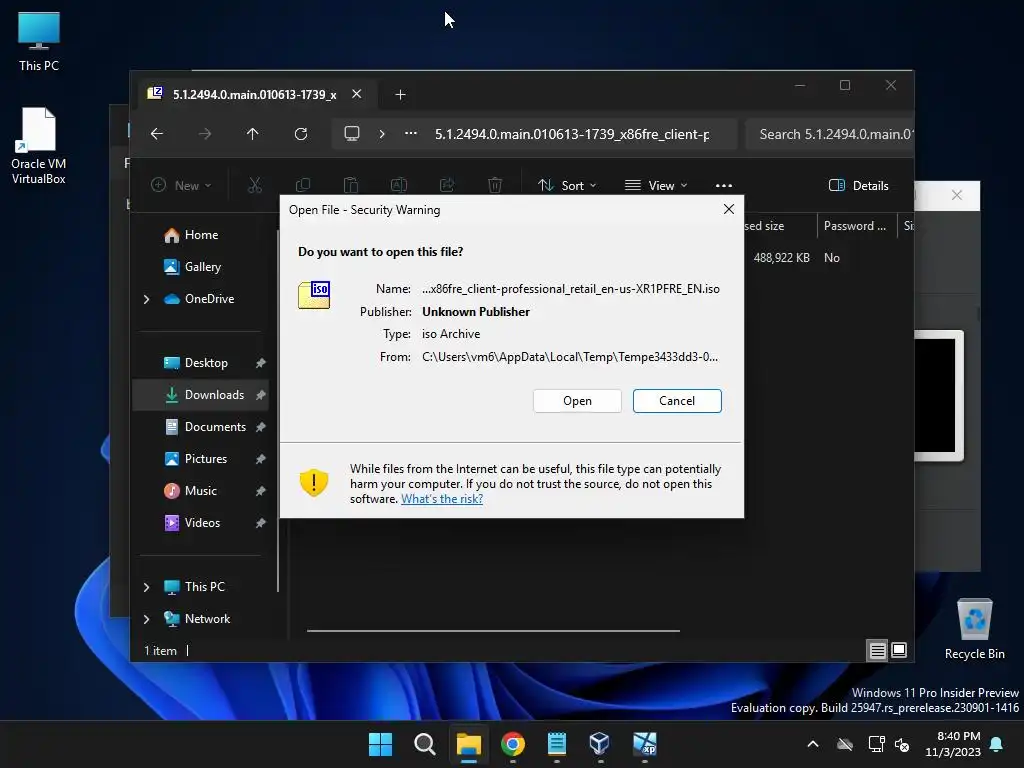Close the Security Warning dialog

coord(729,209)
